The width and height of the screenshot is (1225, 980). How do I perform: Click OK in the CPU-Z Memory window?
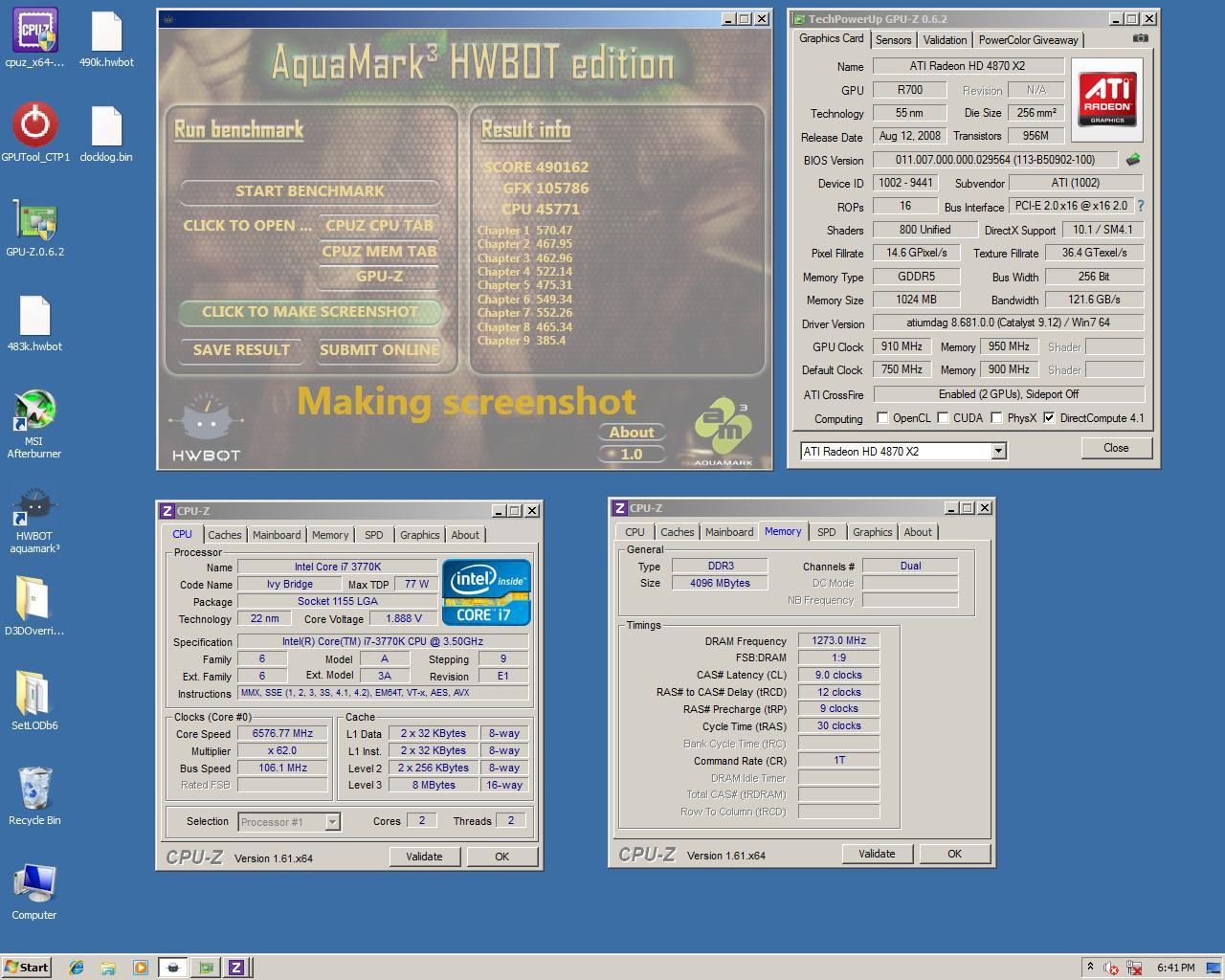point(954,854)
